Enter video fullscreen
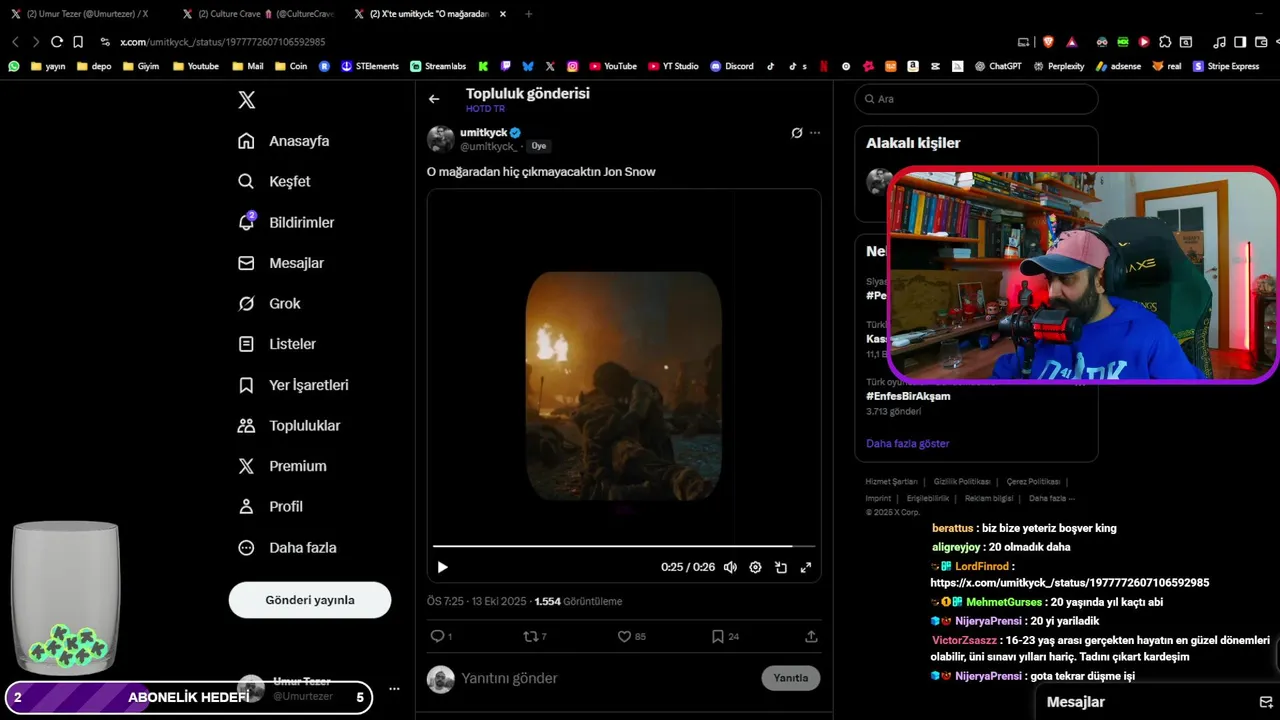The width and height of the screenshot is (1280, 720). pyautogui.click(x=805, y=567)
